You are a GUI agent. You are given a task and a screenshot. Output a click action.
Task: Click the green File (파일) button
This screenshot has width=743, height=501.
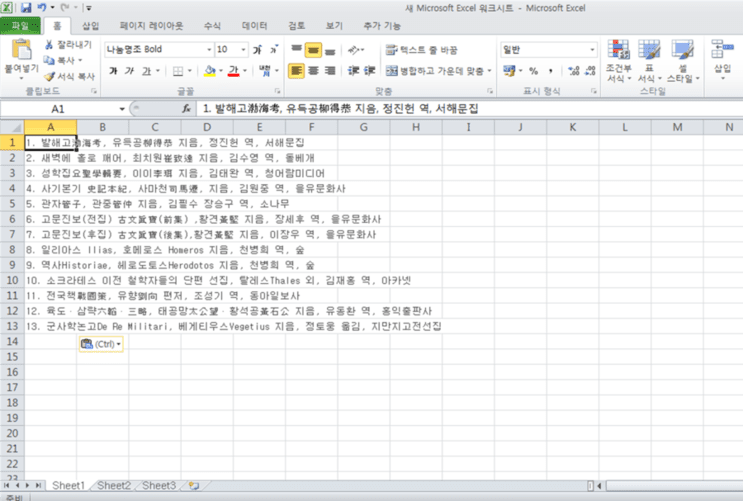(x=20, y=26)
